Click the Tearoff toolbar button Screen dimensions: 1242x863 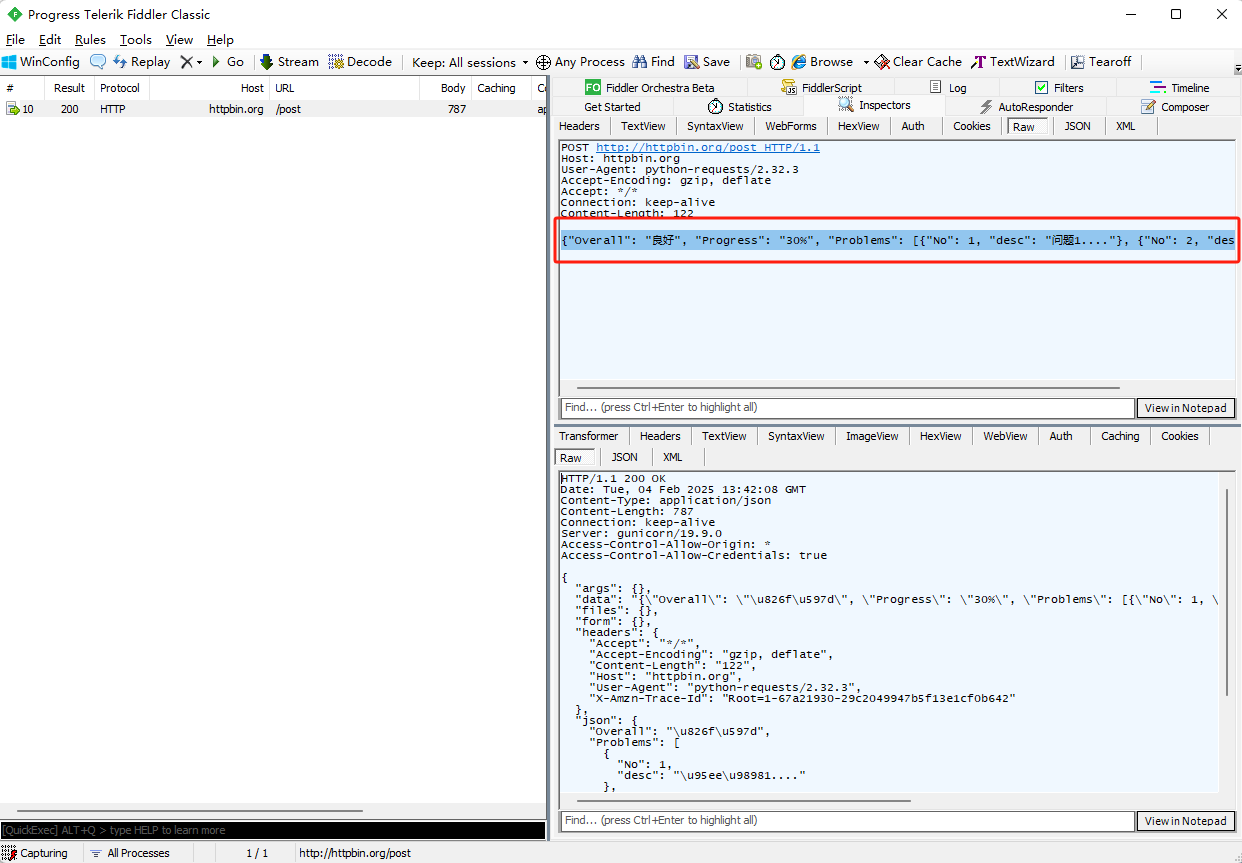point(1101,62)
